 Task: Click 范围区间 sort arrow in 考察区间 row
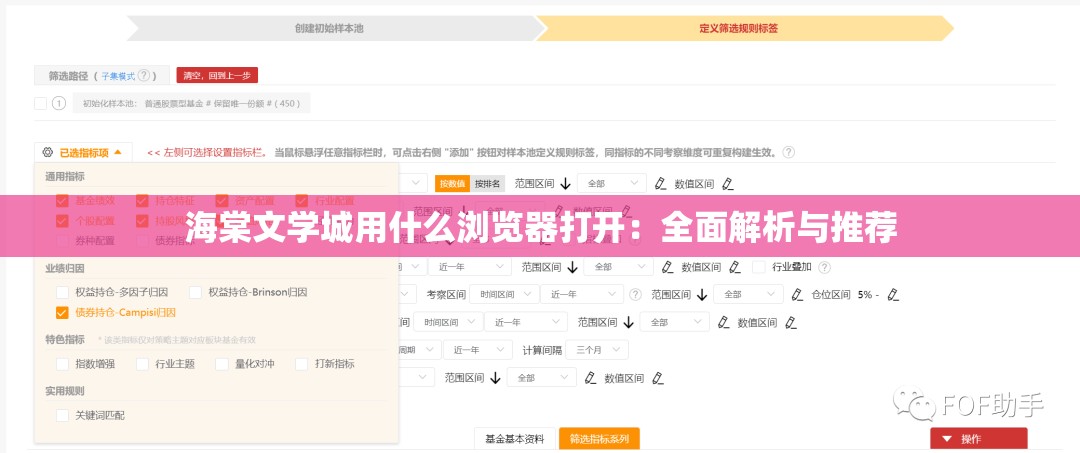pos(702,295)
